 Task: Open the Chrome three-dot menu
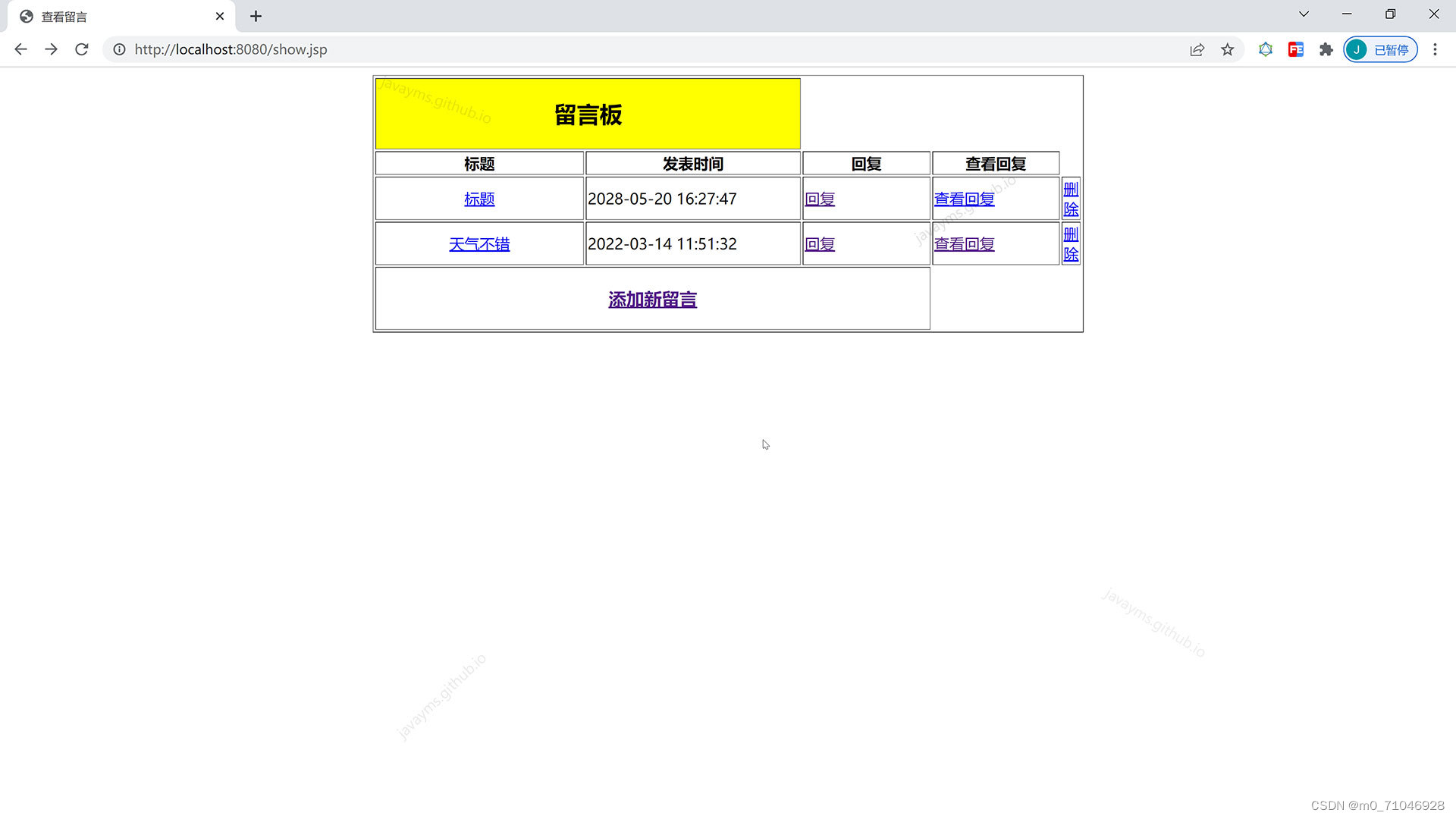click(x=1435, y=49)
